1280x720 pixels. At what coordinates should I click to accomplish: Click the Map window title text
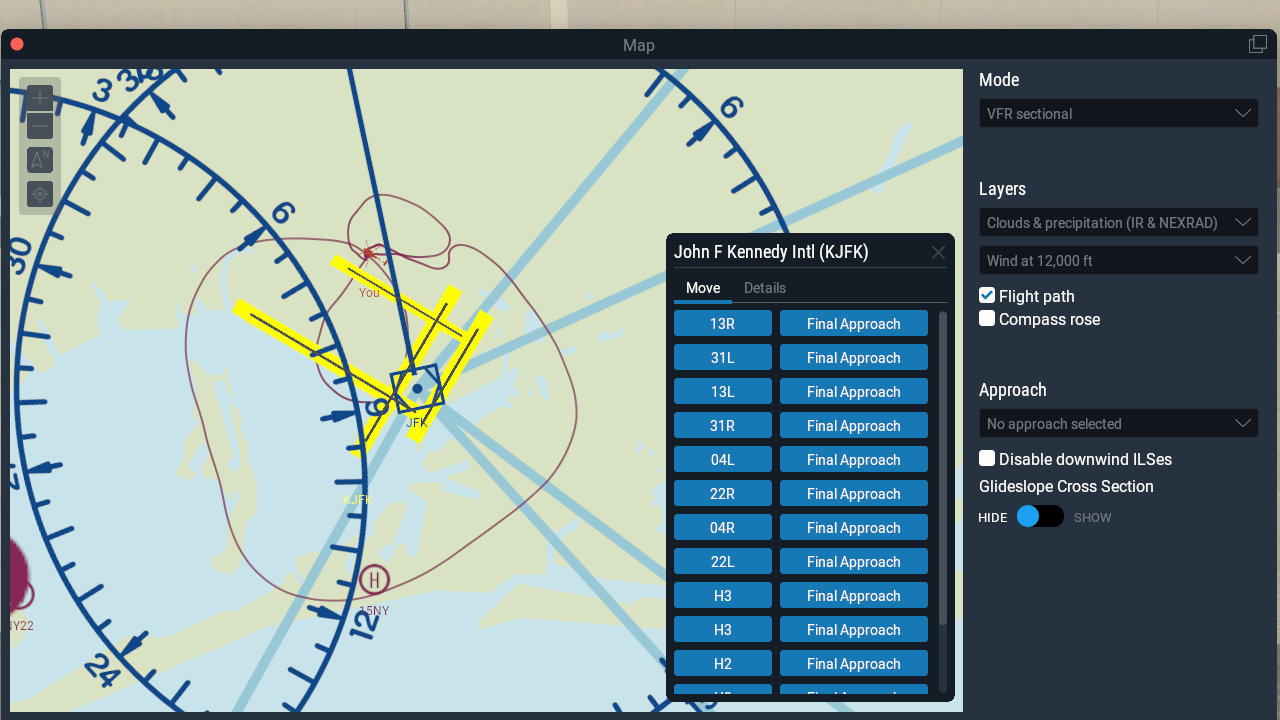click(x=639, y=45)
